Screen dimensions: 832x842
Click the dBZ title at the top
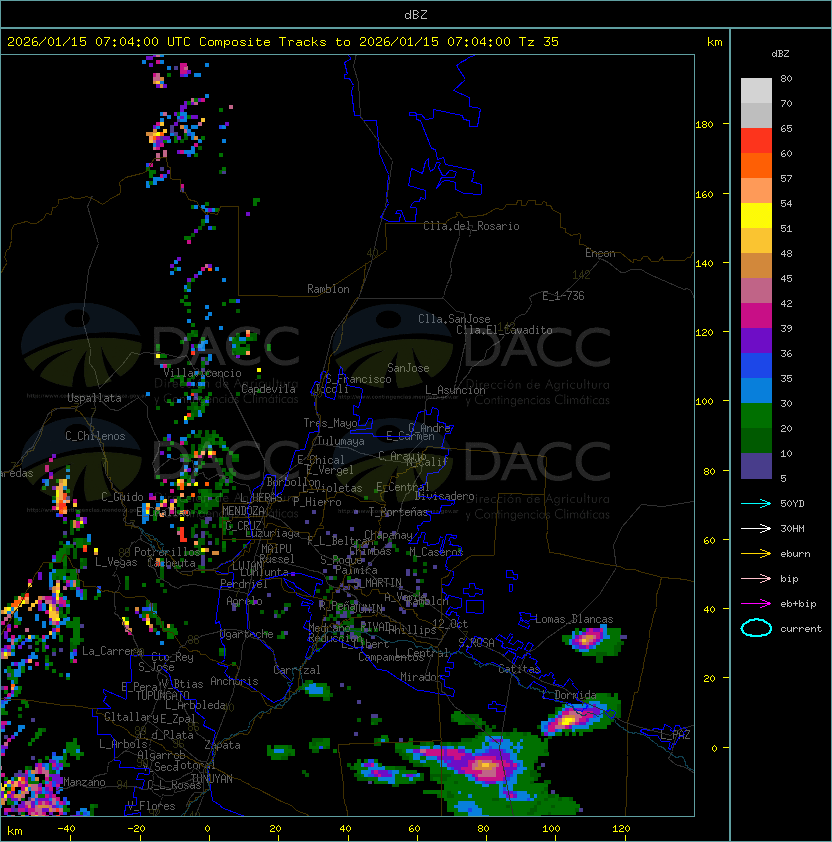point(416,15)
